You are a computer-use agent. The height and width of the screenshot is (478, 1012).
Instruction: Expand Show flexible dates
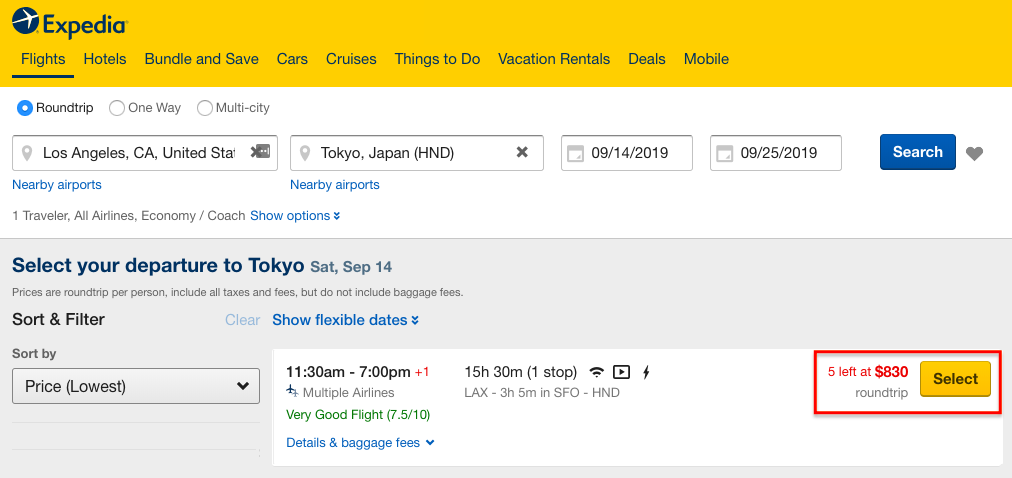[x=345, y=320]
